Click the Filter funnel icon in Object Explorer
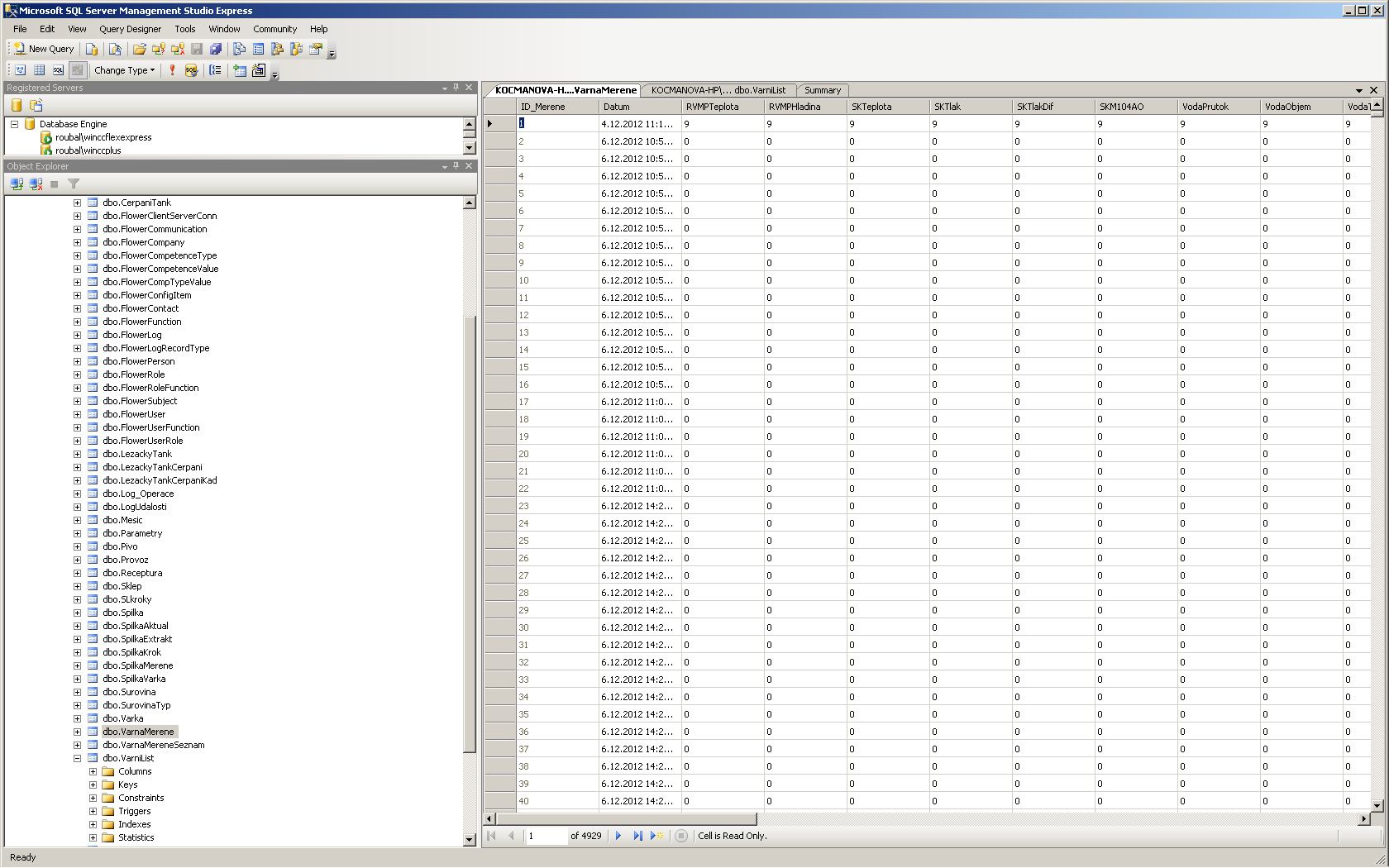The height and width of the screenshot is (868, 1389). pos(74,184)
